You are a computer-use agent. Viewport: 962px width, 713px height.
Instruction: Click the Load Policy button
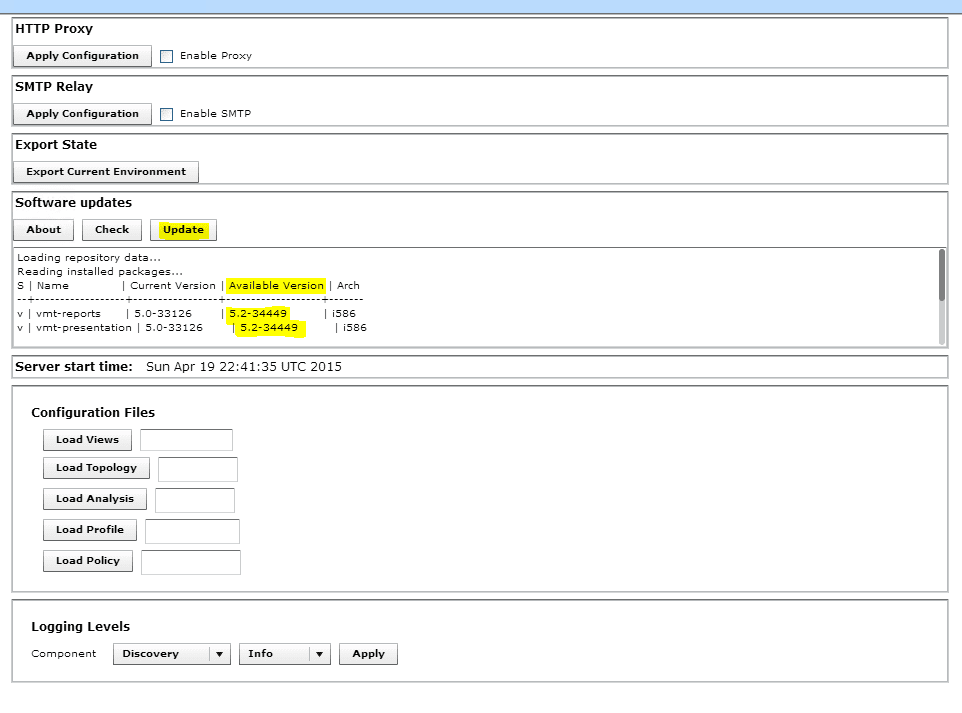(88, 561)
